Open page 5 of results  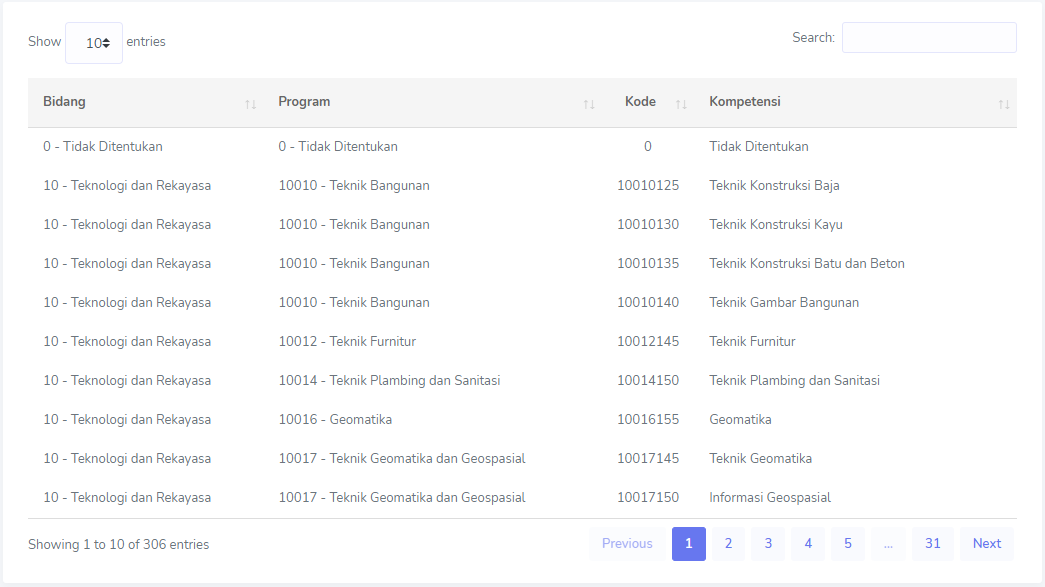click(847, 544)
